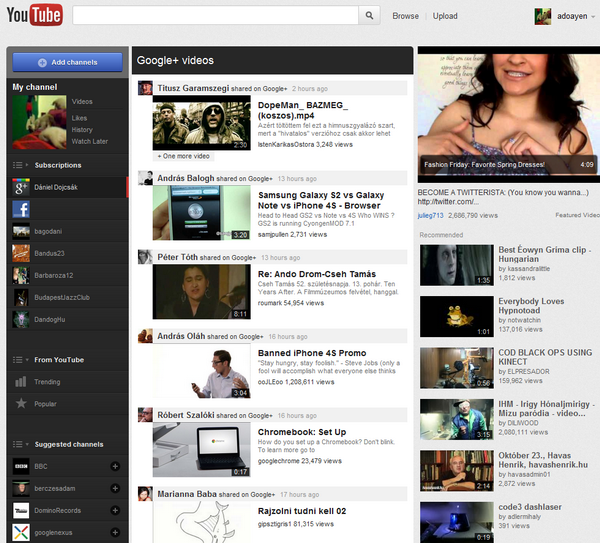Click the Add channels button
The image size is (600, 543).
pyautogui.click(x=67, y=62)
